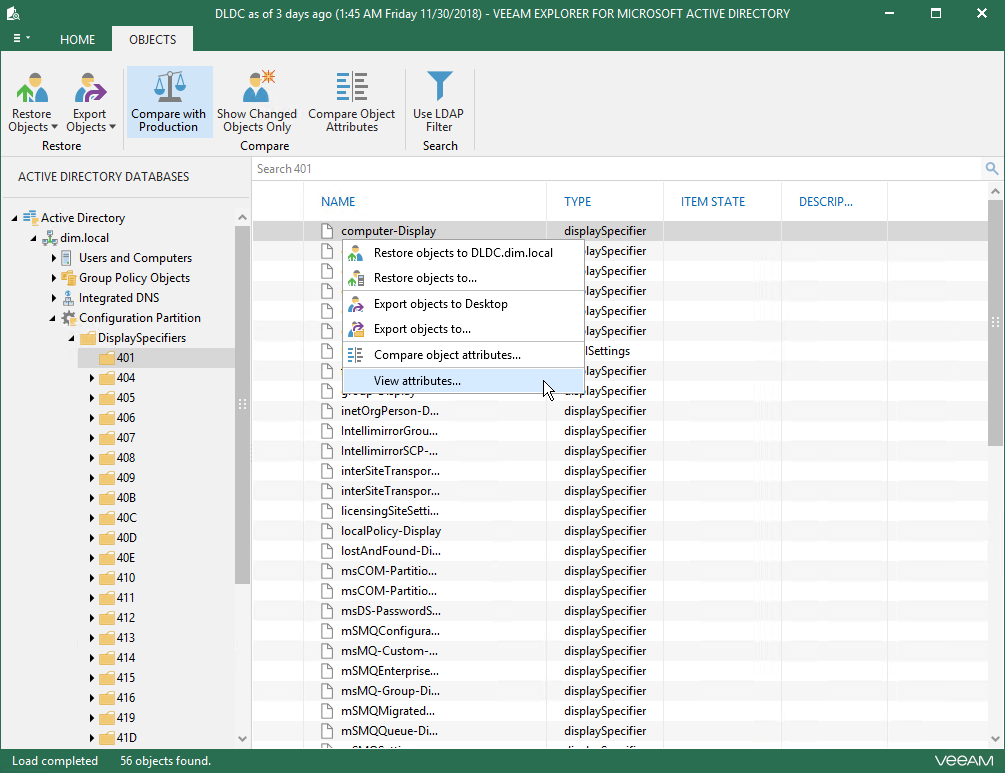The image size is (1005, 773).
Task: Click the licensingSiteSetti... file icon
Action: pos(327,511)
